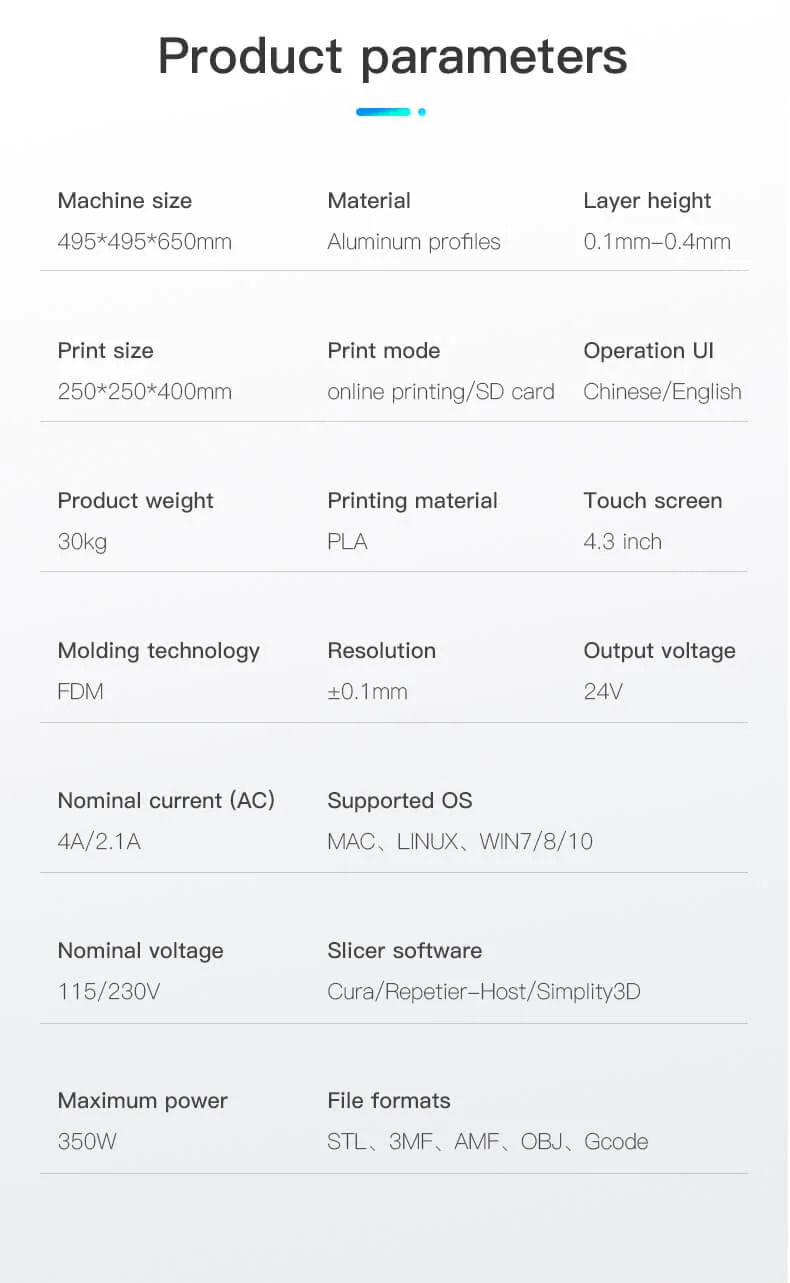
Task: Click the 30kg Product weight value
Action: tap(82, 542)
